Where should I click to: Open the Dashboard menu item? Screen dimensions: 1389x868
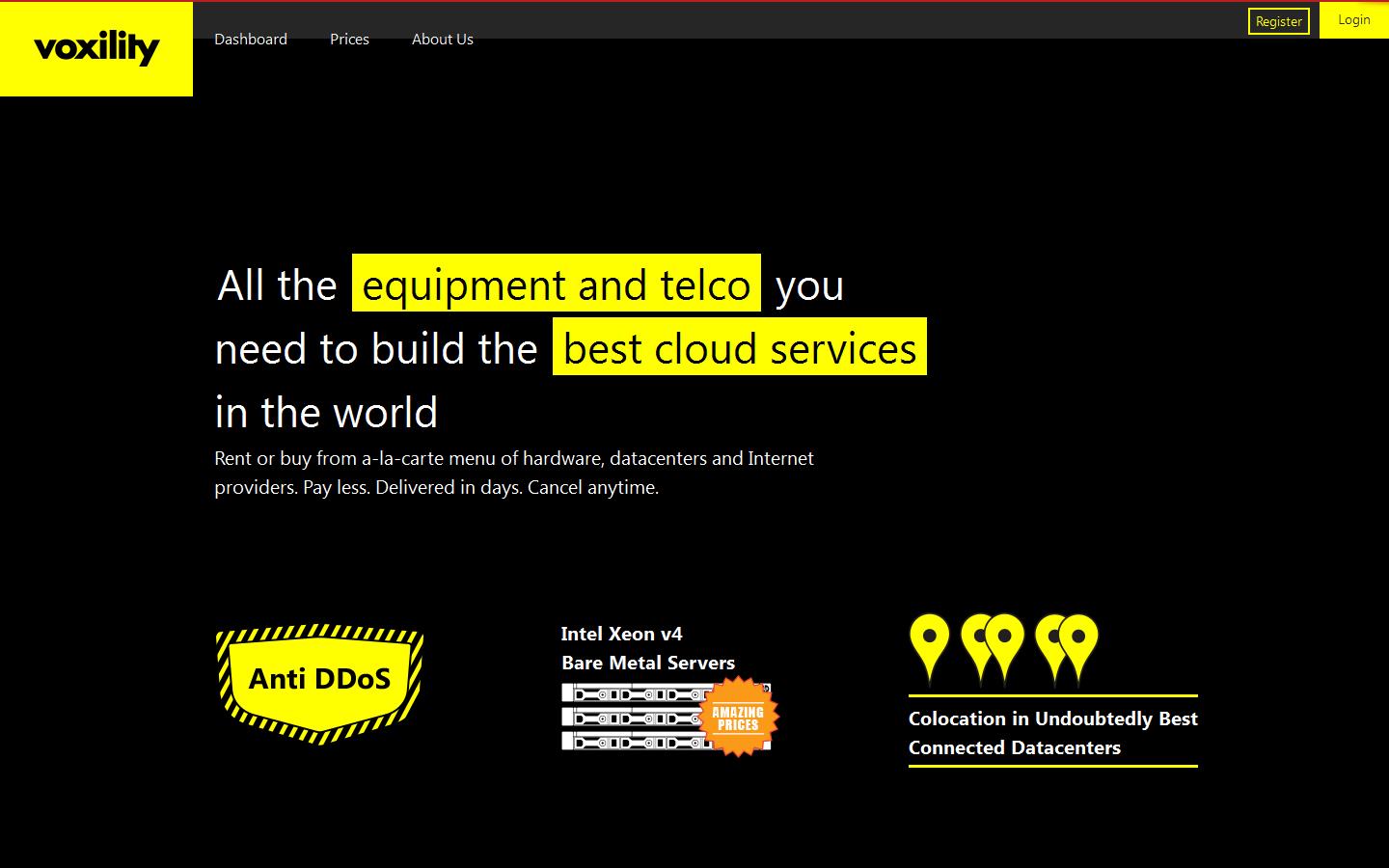point(250,40)
